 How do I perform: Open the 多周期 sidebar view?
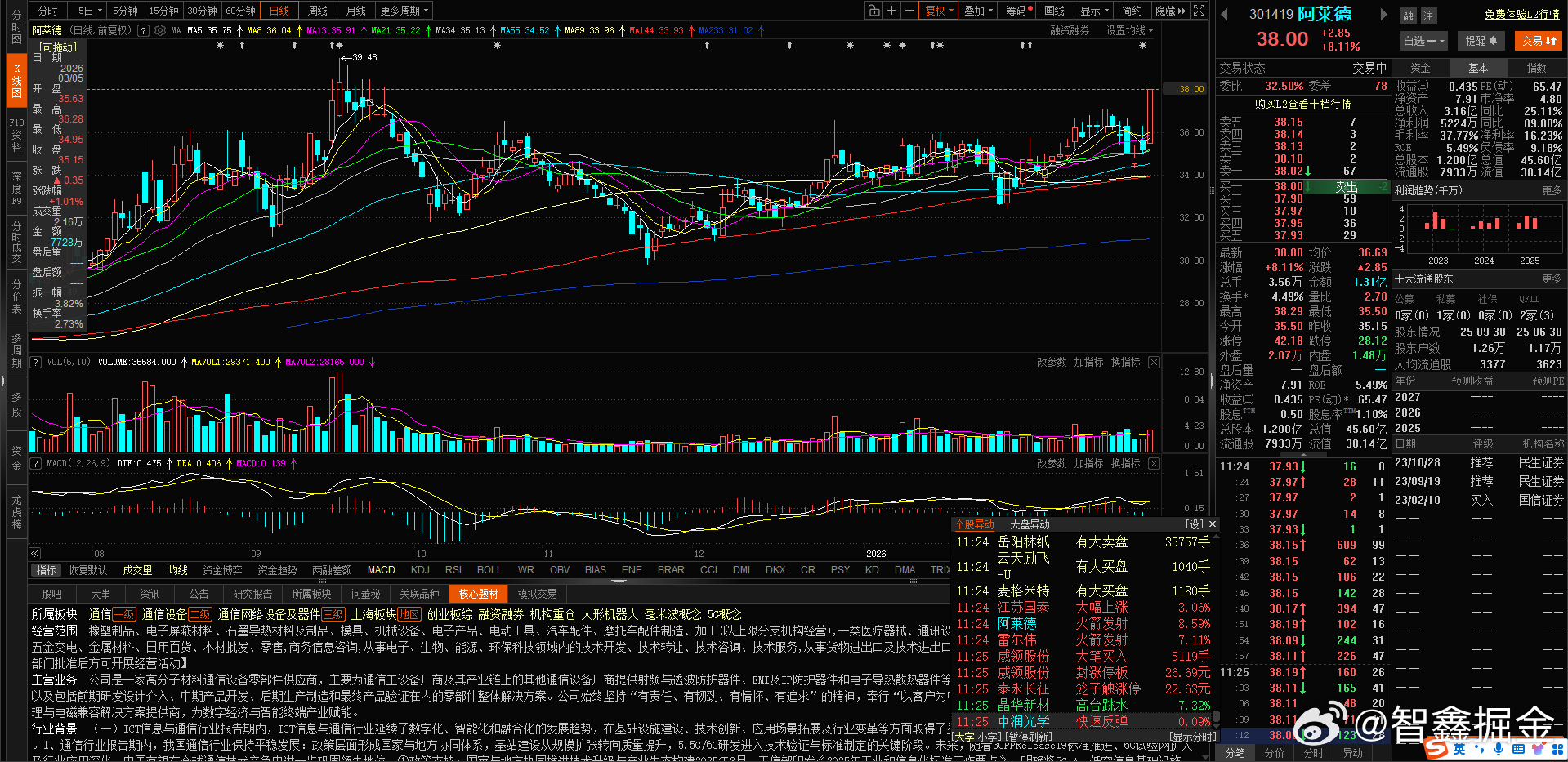[16, 350]
